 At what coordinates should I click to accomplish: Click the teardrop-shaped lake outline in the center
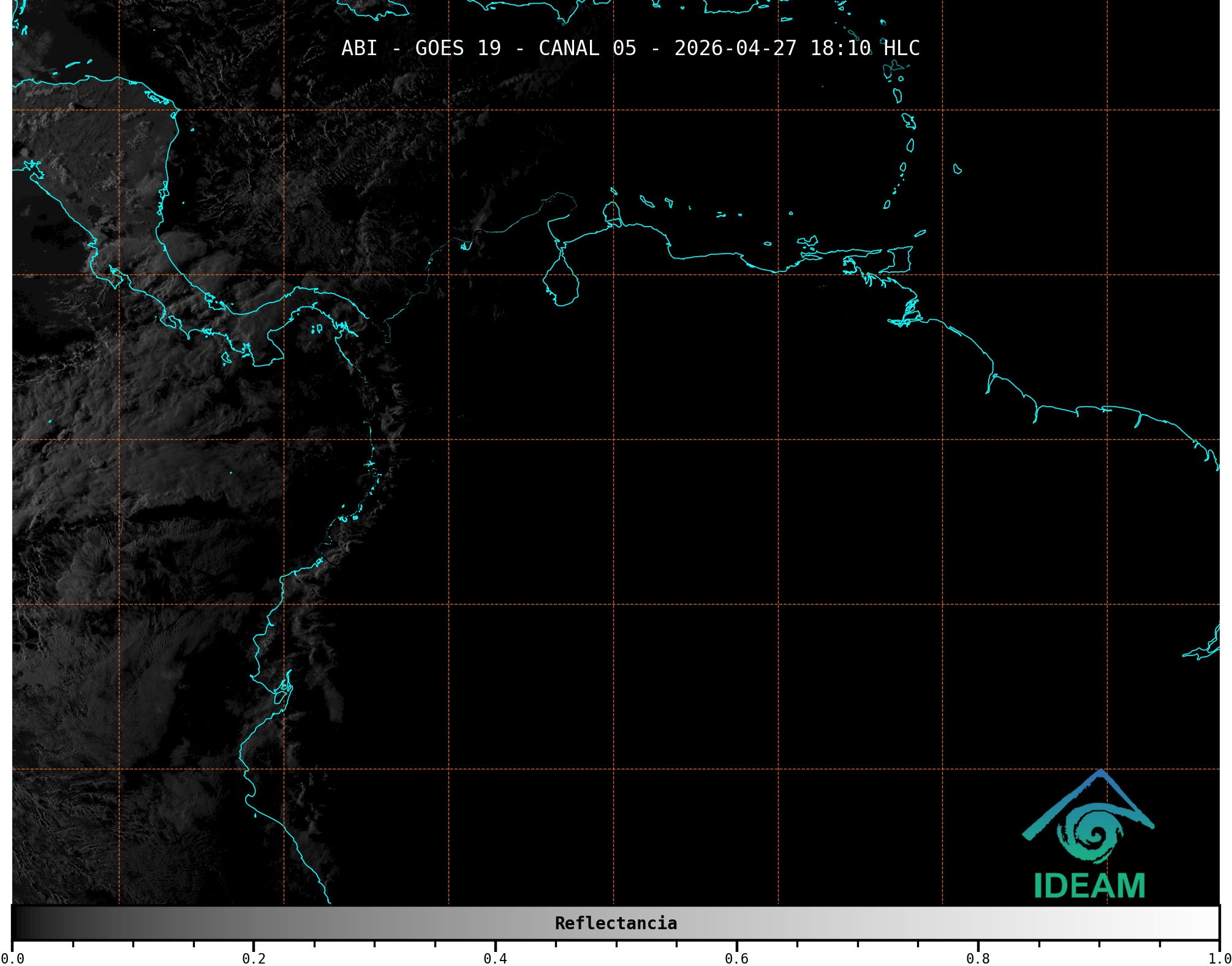click(x=561, y=282)
